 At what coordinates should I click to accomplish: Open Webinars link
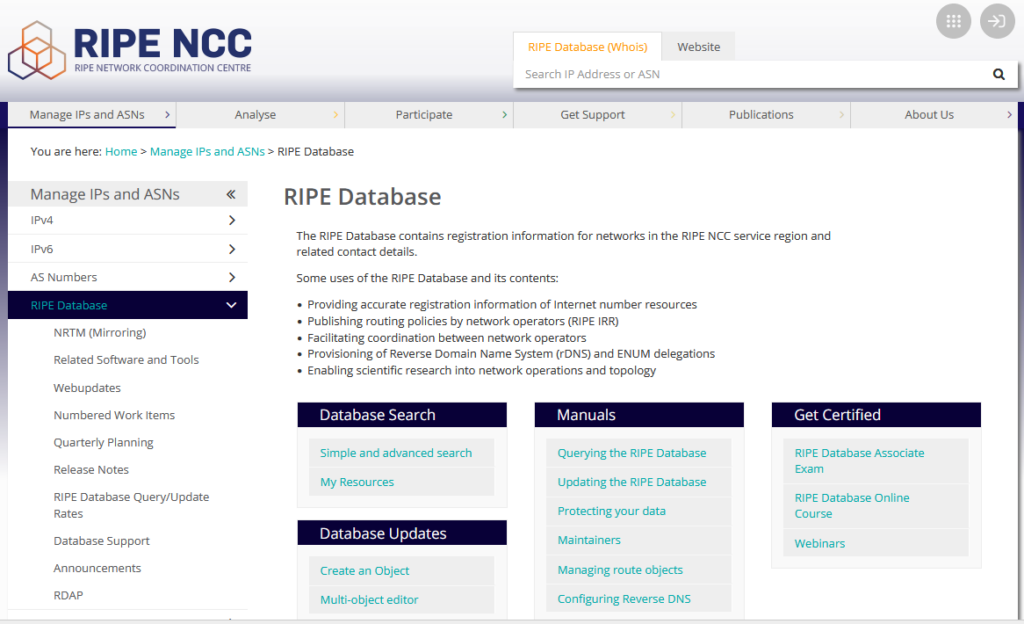pos(820,544)
